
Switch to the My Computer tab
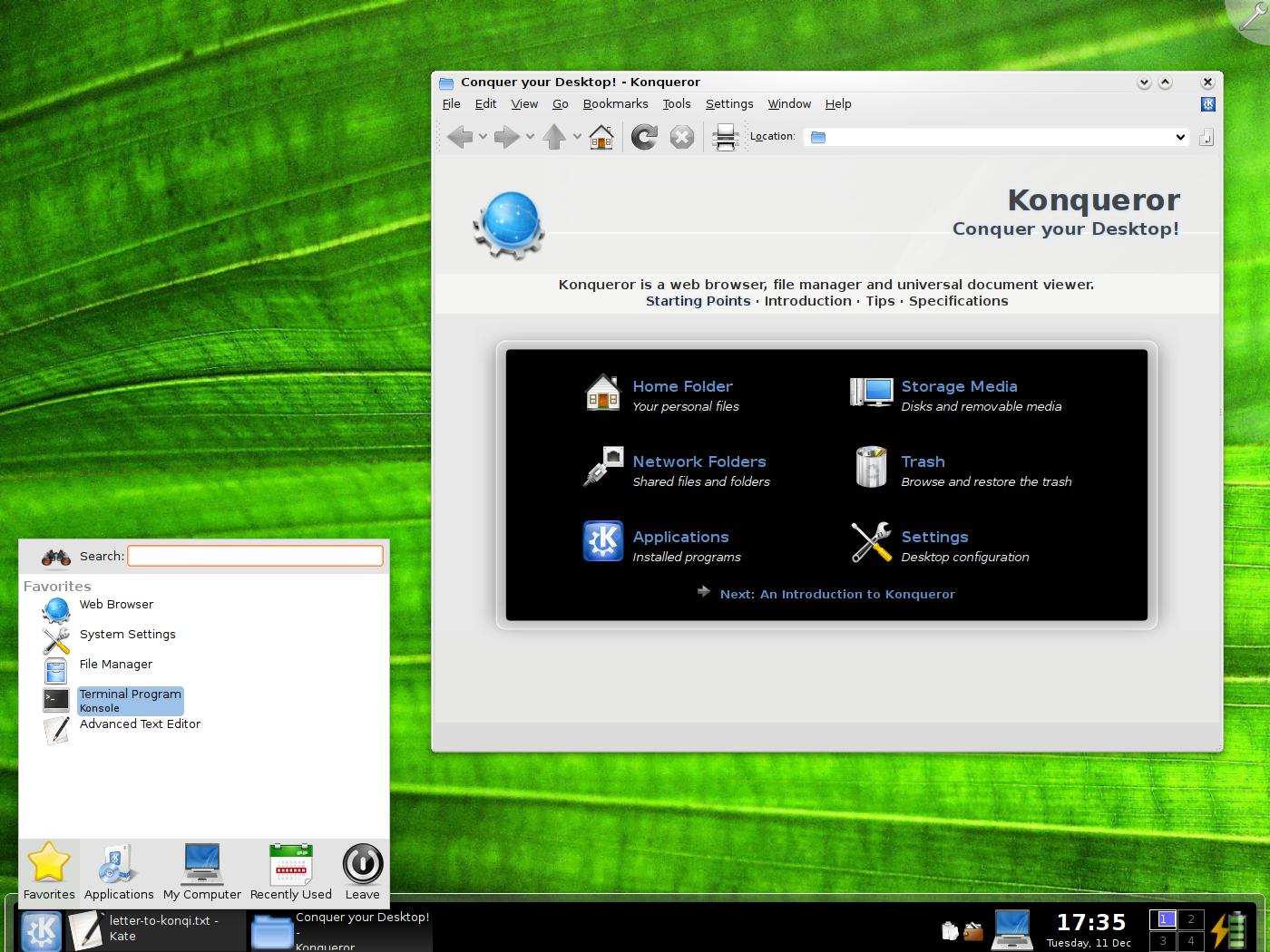click(201, 870)
